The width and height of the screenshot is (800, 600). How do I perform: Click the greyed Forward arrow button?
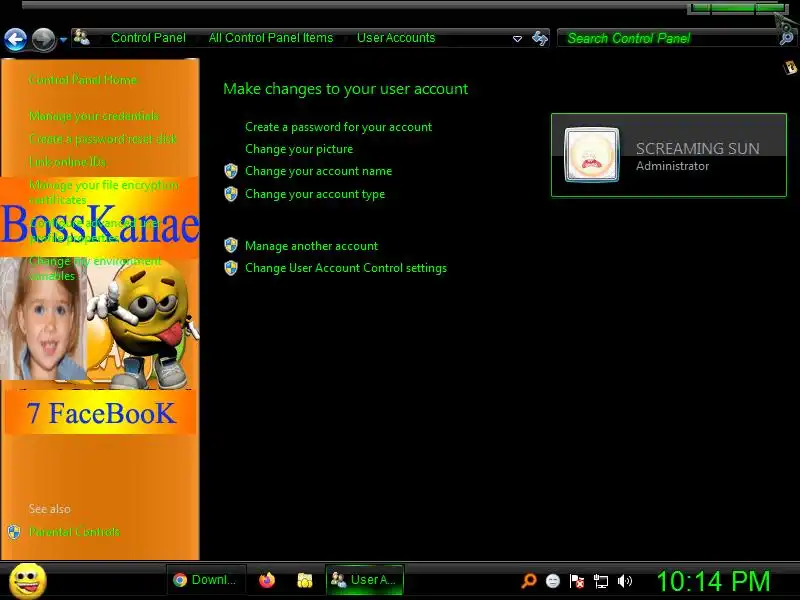click(x=44, y=39)
